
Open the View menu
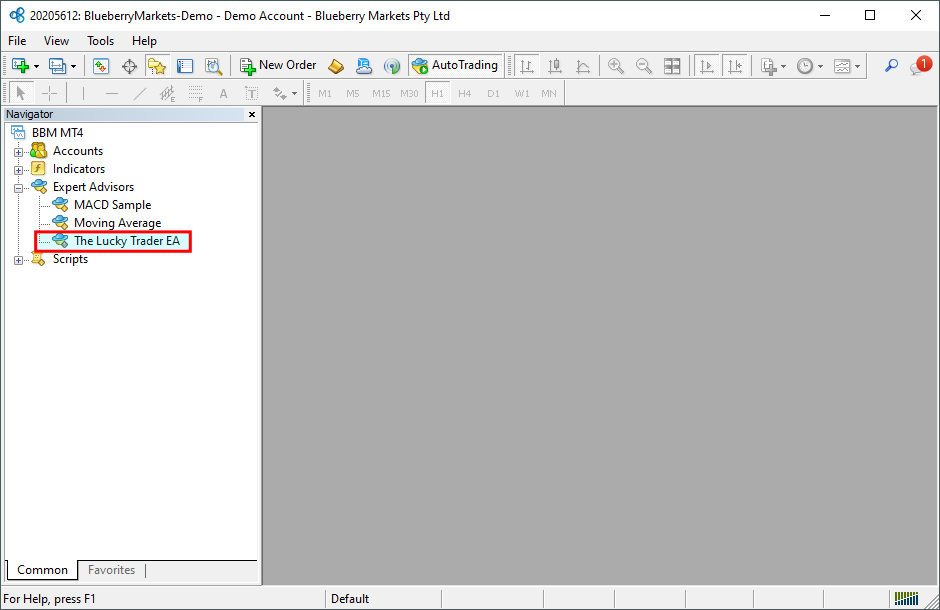(56, 41)
